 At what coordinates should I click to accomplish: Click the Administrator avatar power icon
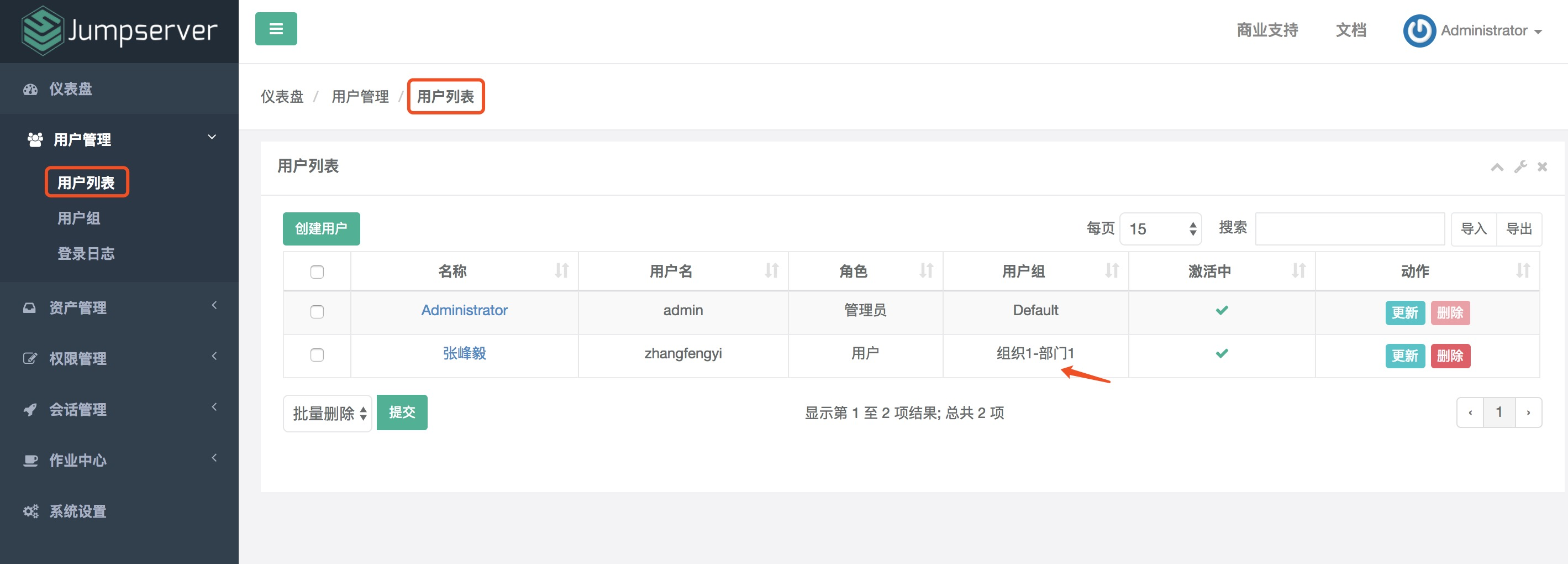(x=1419, y=30)
